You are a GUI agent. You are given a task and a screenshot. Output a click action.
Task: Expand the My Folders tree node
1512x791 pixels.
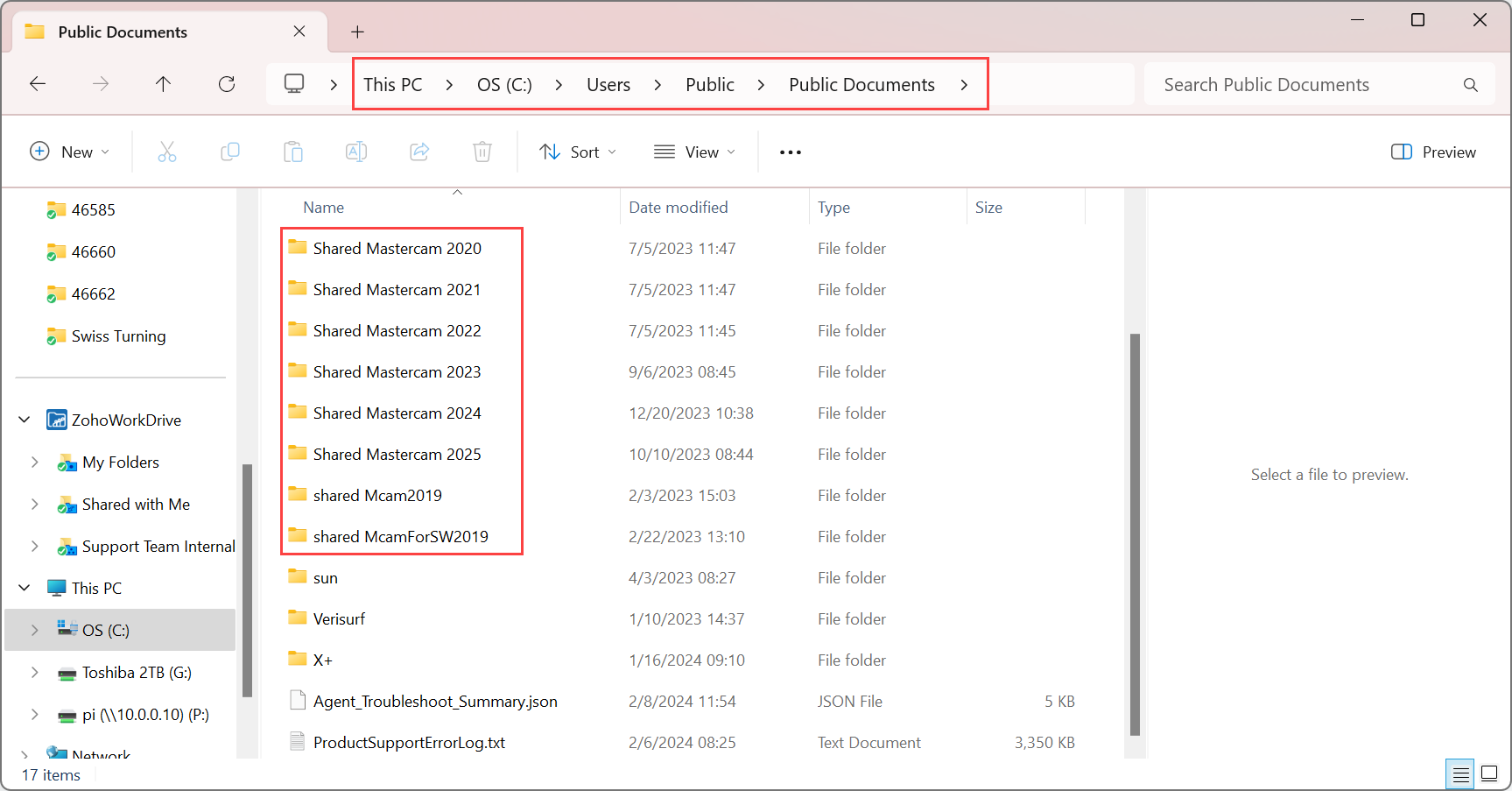click(x=34, y=462)
